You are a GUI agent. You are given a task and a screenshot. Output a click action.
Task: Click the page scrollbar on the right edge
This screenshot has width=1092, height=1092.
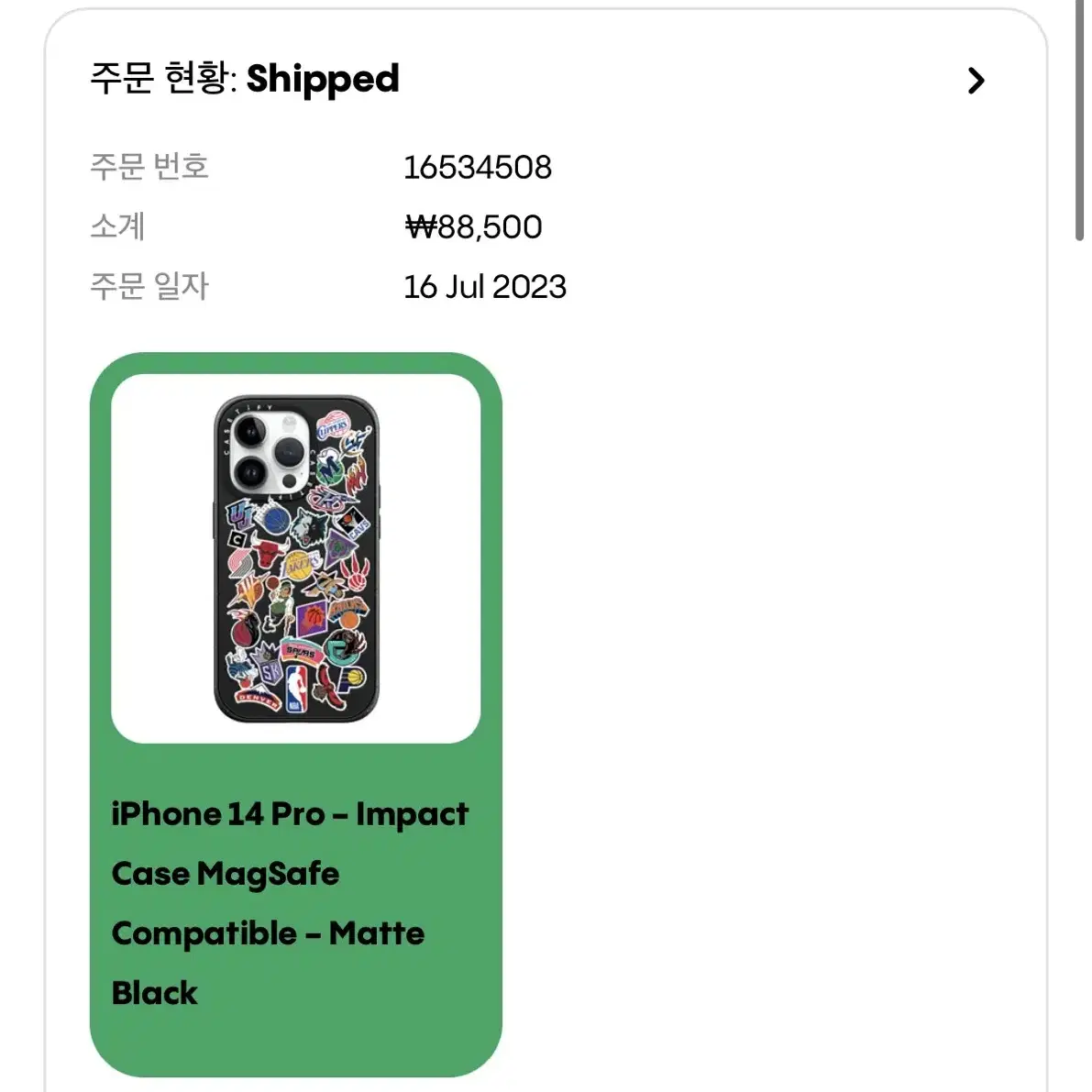click(1079, 120)
